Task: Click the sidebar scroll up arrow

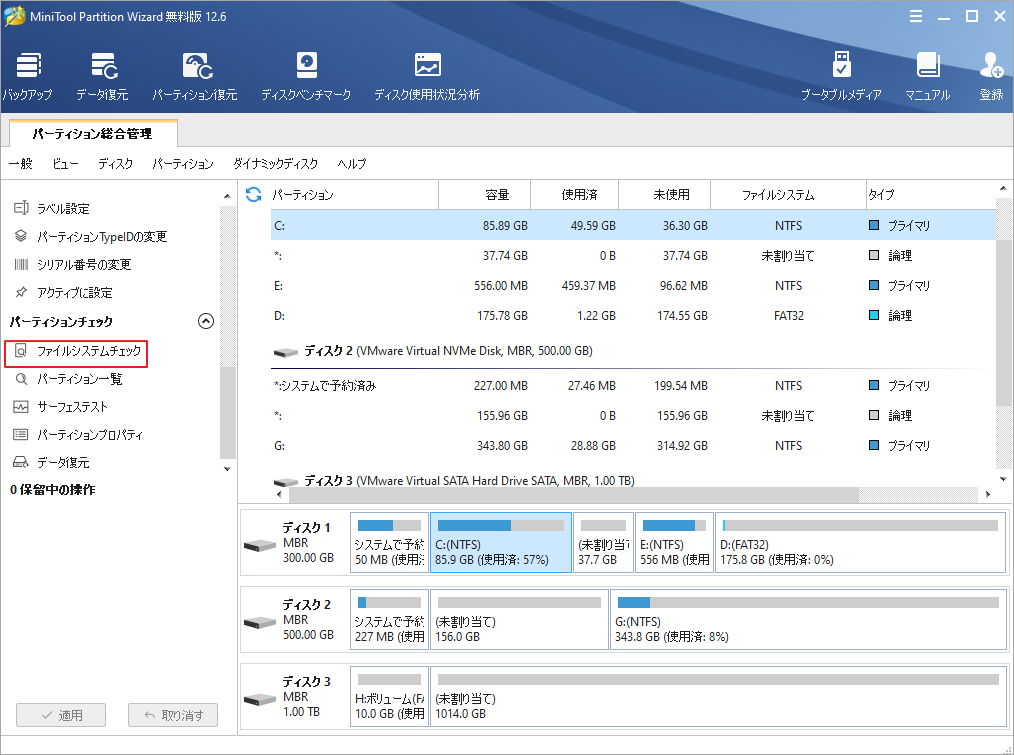Action: point(227,195)
